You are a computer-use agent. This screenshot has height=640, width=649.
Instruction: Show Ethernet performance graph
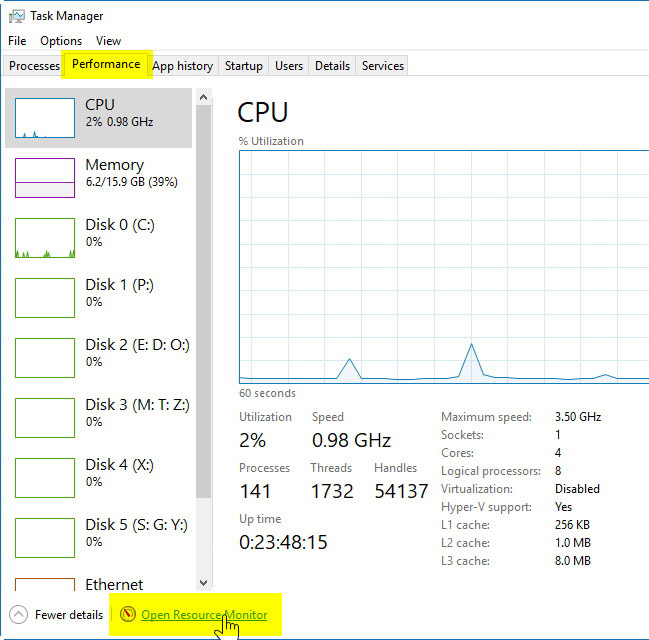pyautogui.click(x=113, y=584)
